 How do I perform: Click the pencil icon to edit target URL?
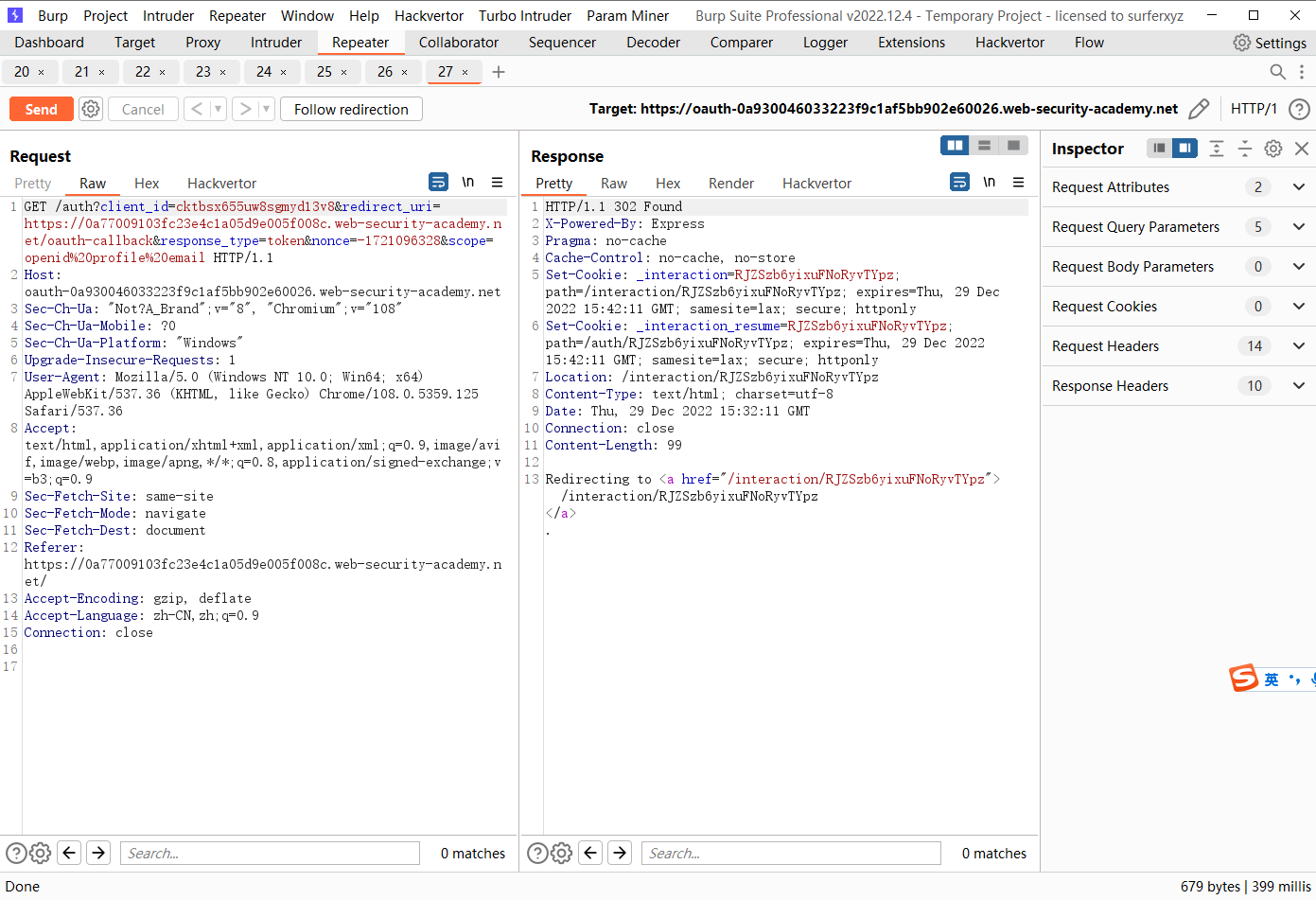(x=1199, y=109)
